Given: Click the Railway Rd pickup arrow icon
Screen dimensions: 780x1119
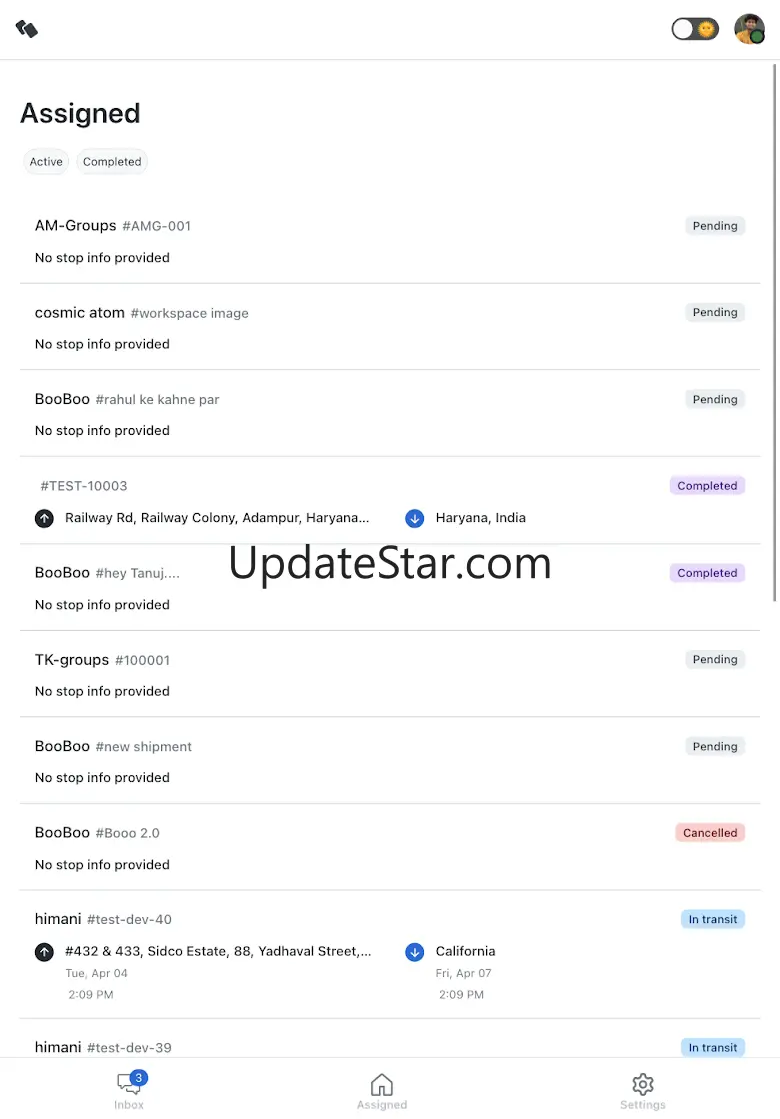Looking at the screenshot, I should pos(44,518).
